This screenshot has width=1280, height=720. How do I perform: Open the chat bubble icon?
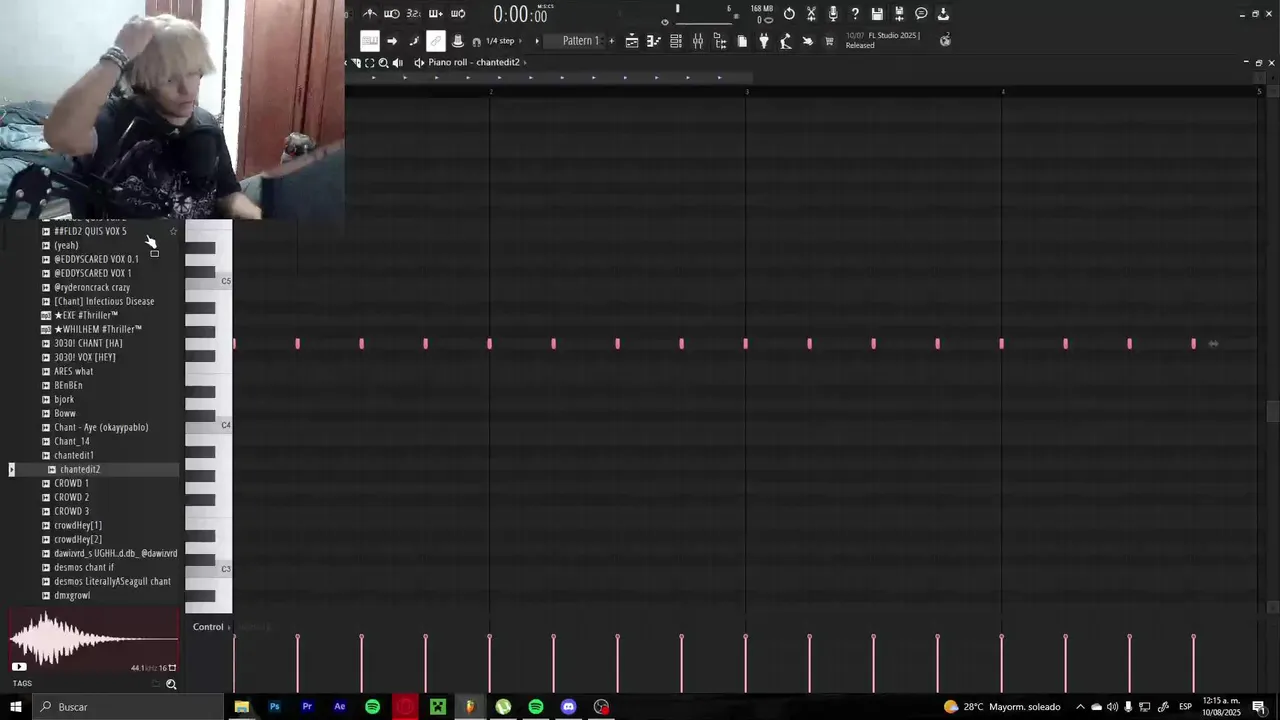pos(921,14)
